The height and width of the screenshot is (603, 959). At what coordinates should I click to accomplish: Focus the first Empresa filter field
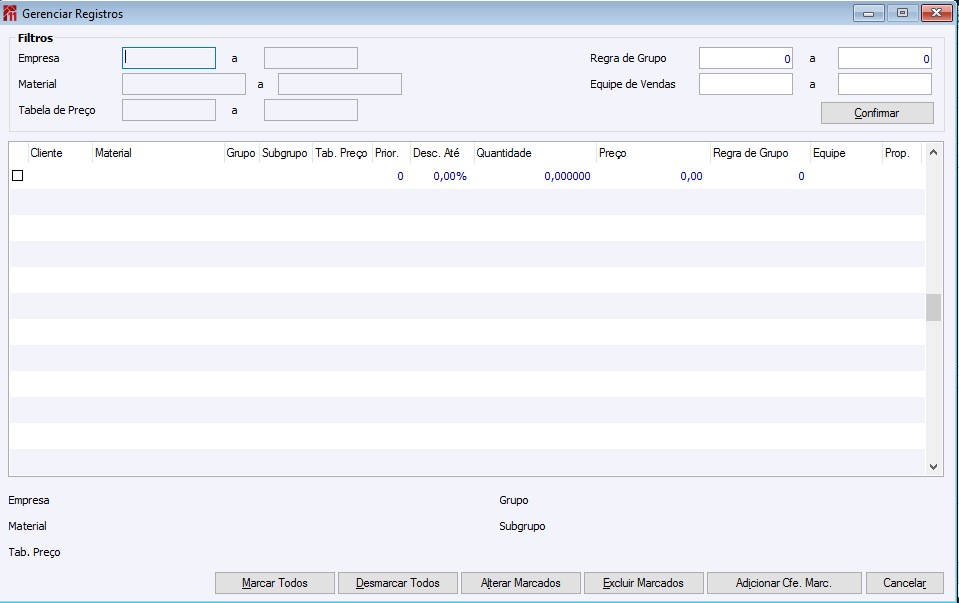pyautogui.click(x=169, y=58)
